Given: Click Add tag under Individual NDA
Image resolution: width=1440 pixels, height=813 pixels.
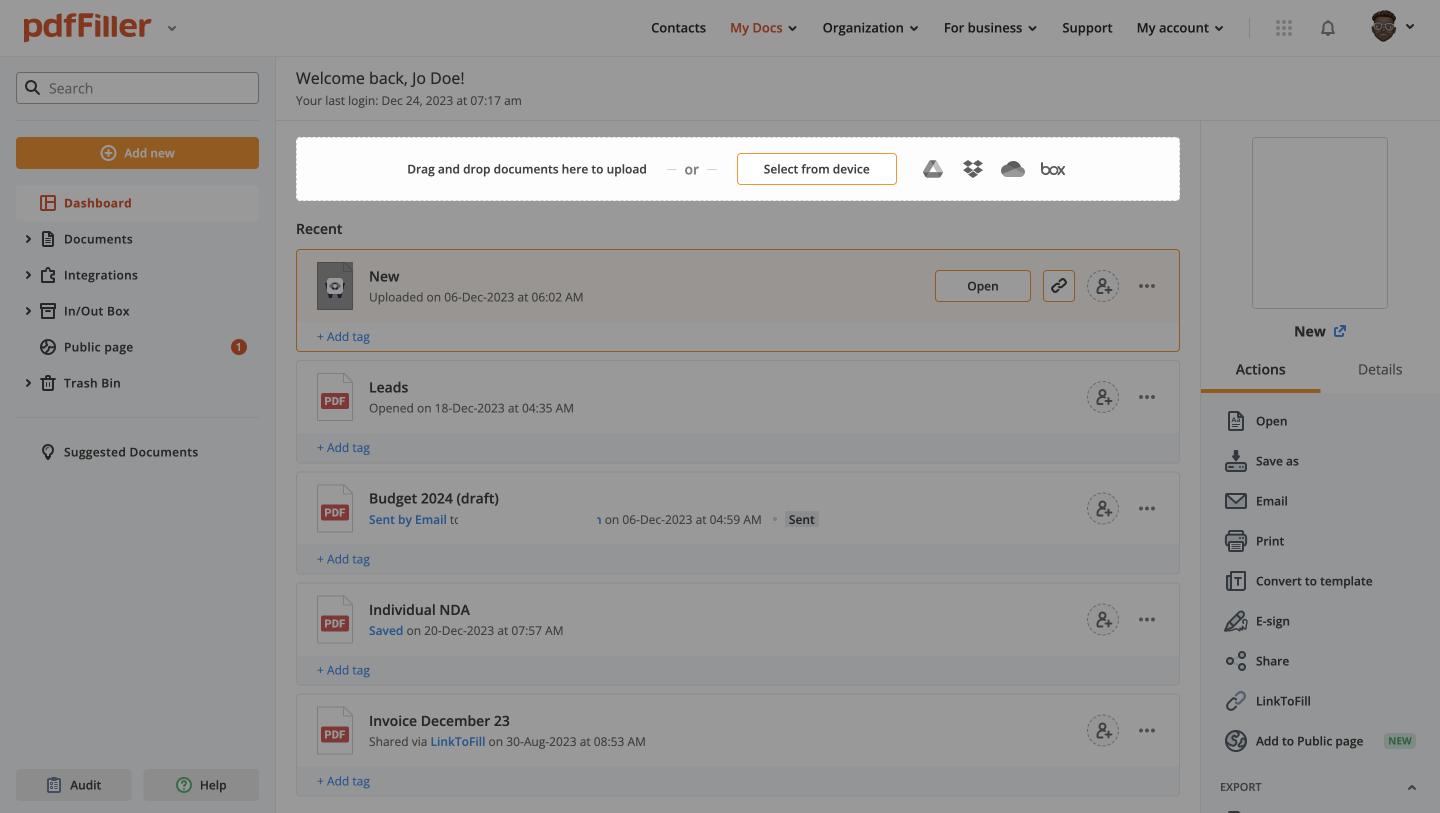Looking at the screenshot, I should coord(343,670).
